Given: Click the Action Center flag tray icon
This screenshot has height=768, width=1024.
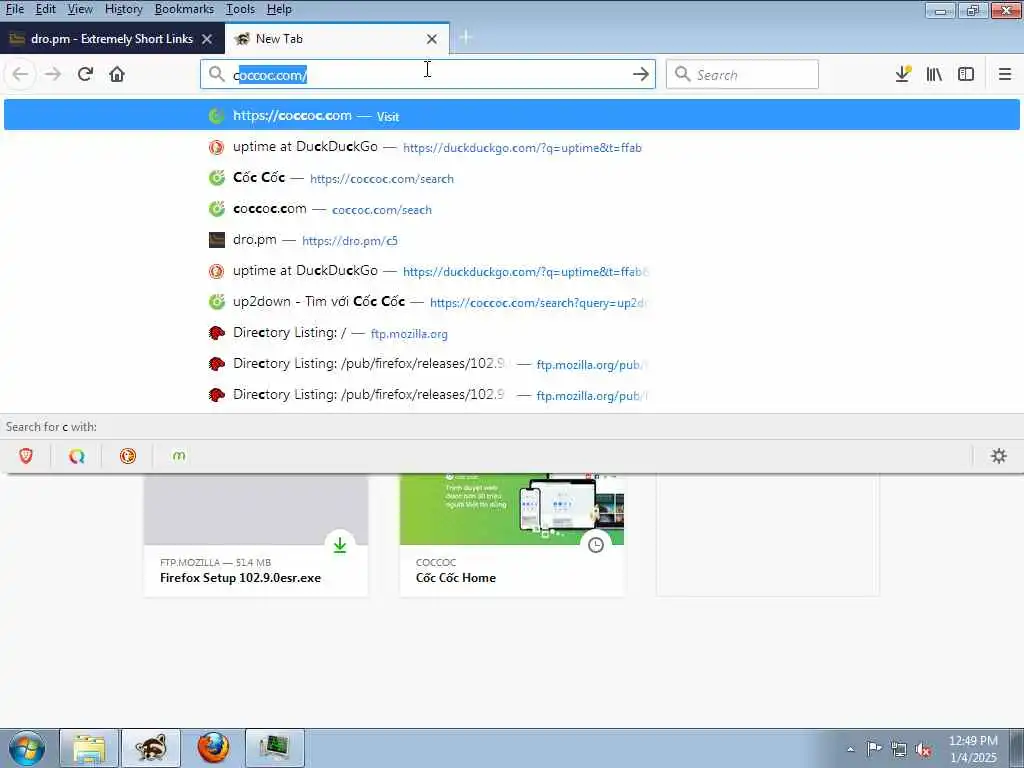Looking at the screenshot, I should (874, 748).
